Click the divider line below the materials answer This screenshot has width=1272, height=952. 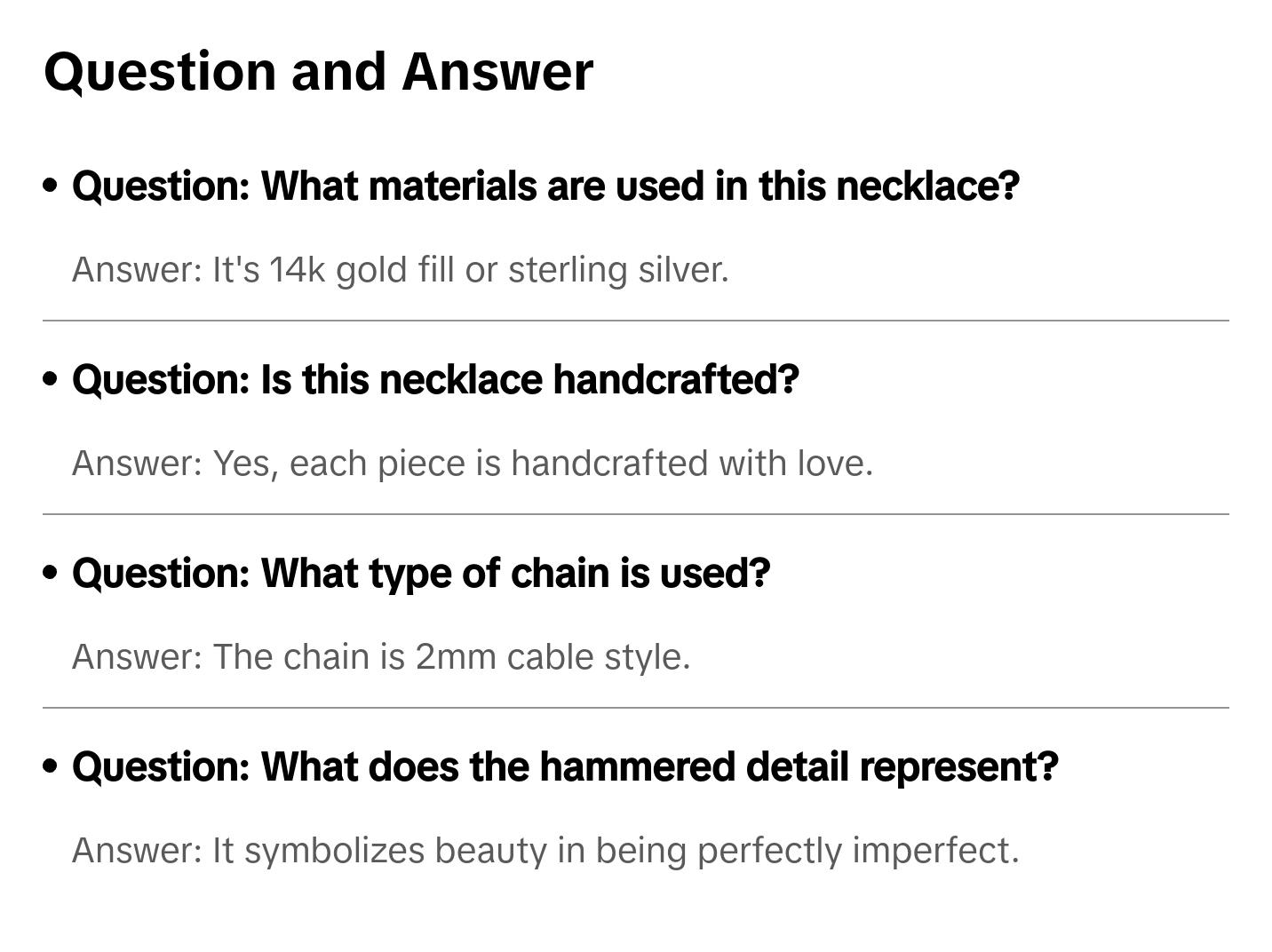(x=635, y=321)
